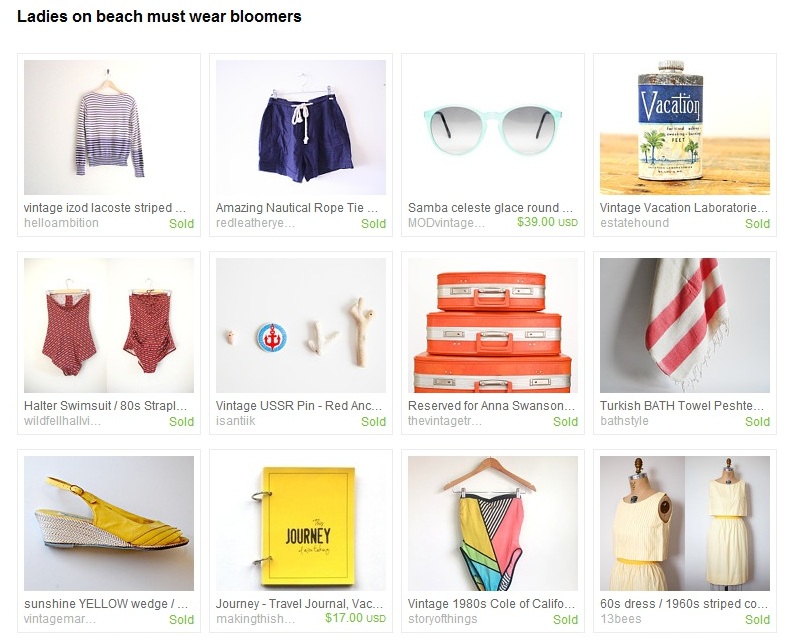Visit the helloambition shop link

tap(61, 223)
